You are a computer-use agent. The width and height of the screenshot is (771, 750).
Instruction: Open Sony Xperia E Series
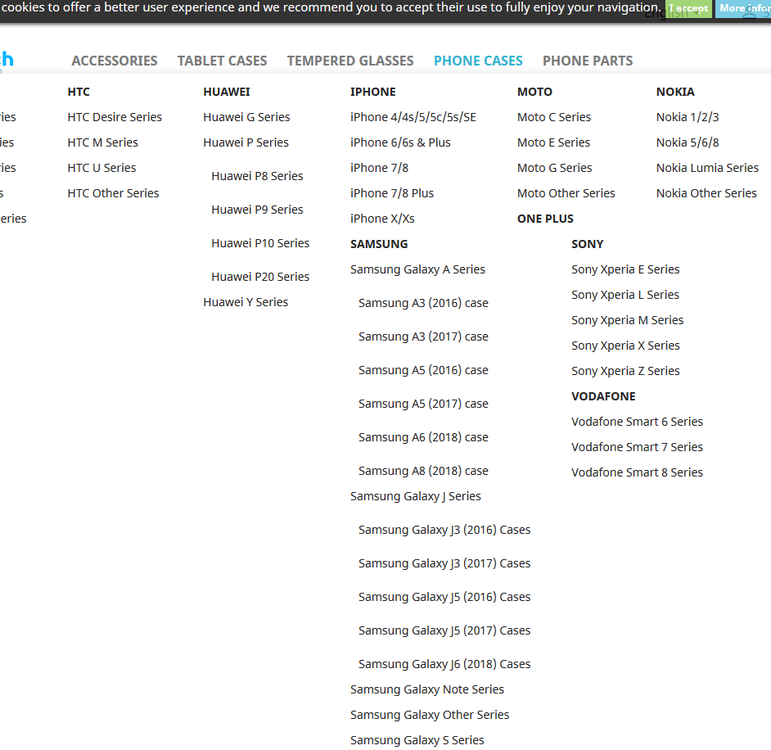pyautogui.click(x=625, y=270)
